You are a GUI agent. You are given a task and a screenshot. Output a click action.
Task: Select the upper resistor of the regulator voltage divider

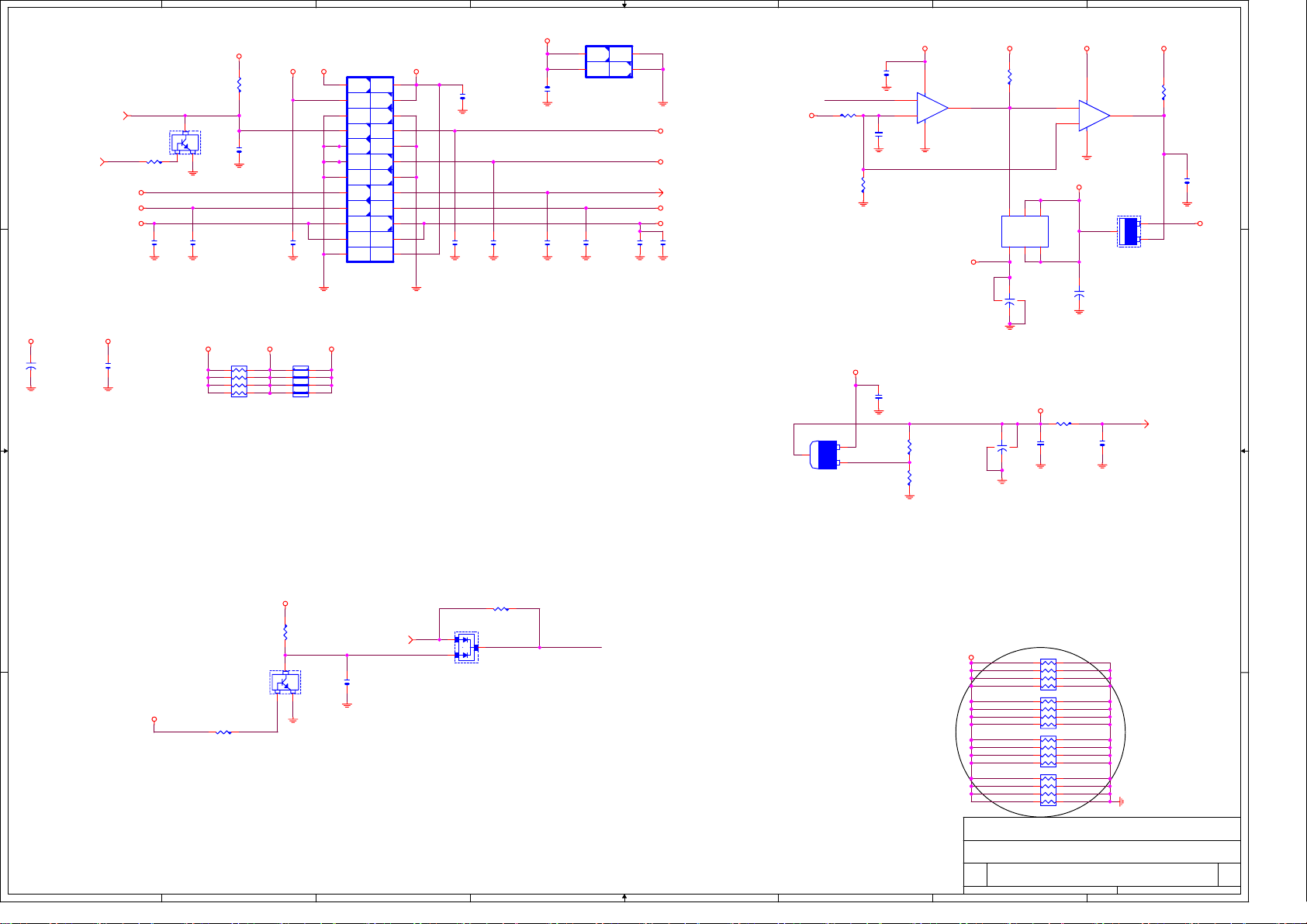(909, 448)
